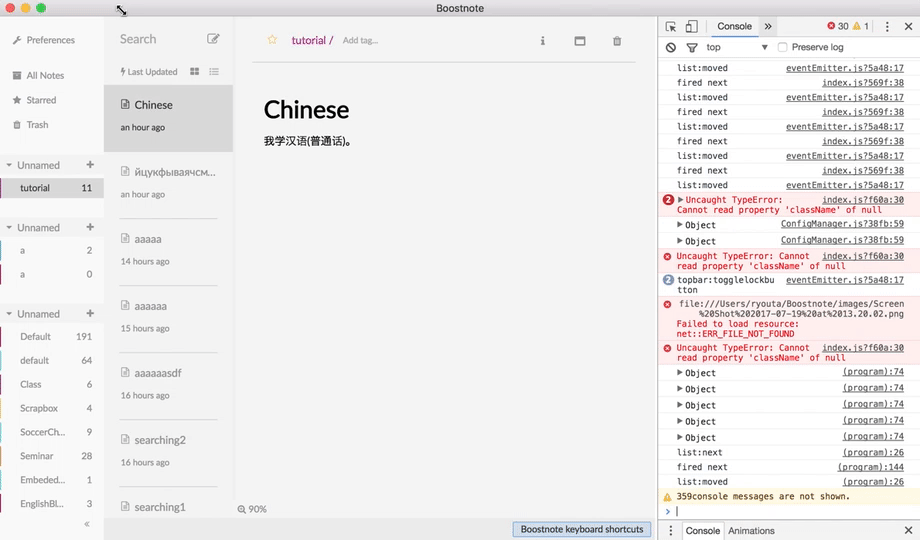Image resolution: width=920 pixels, height=540 pixels.
Task: Open note info icon
Action: click(543, 41)
